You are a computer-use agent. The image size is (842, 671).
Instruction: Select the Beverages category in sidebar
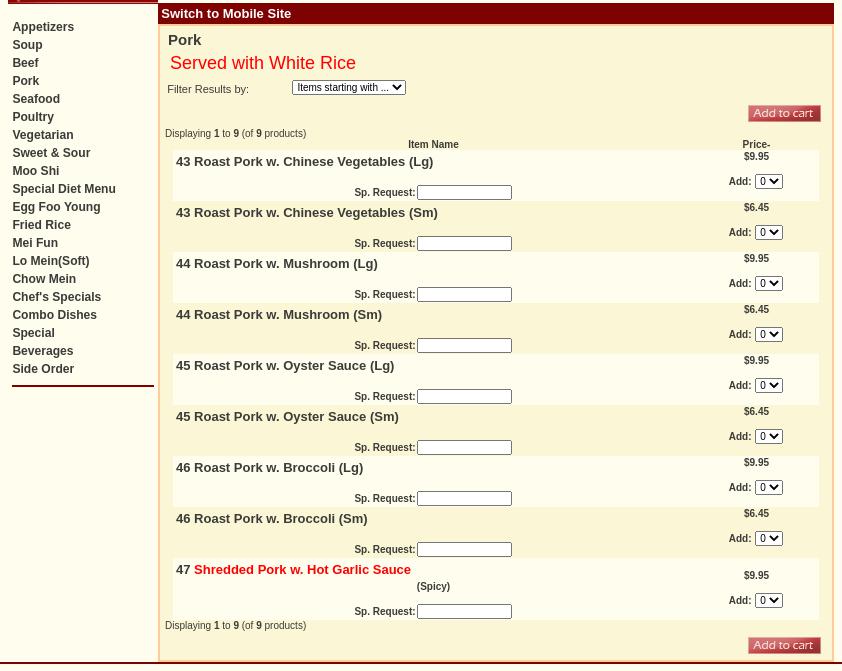pos(42,352)
